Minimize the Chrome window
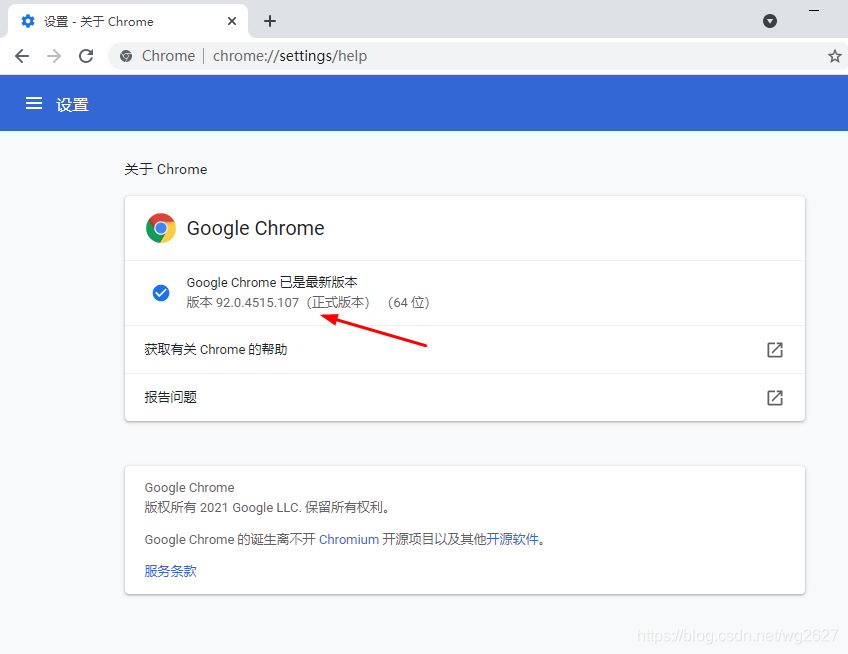Screen dimensions: 848x654 (814, 11)
